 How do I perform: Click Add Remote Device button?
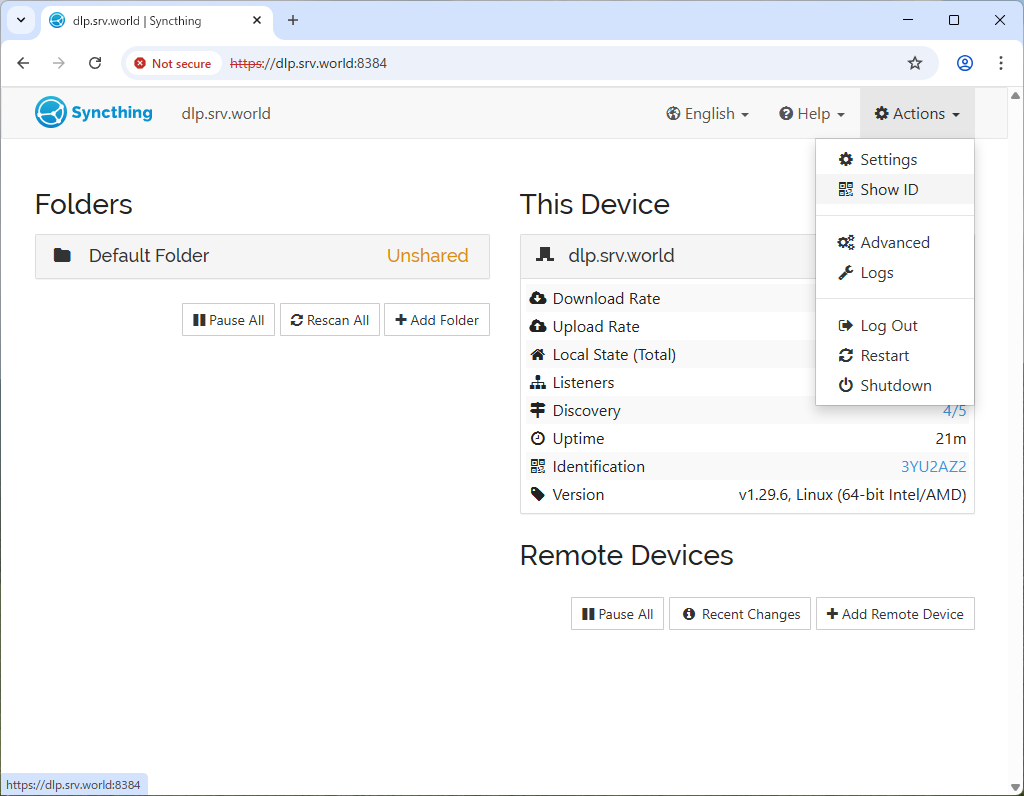895,614
